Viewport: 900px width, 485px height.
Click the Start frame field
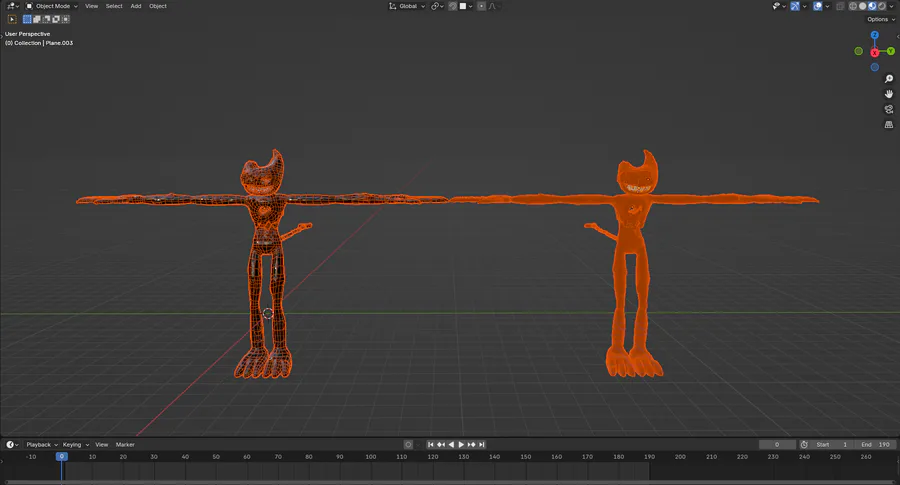tap(832, 444)
